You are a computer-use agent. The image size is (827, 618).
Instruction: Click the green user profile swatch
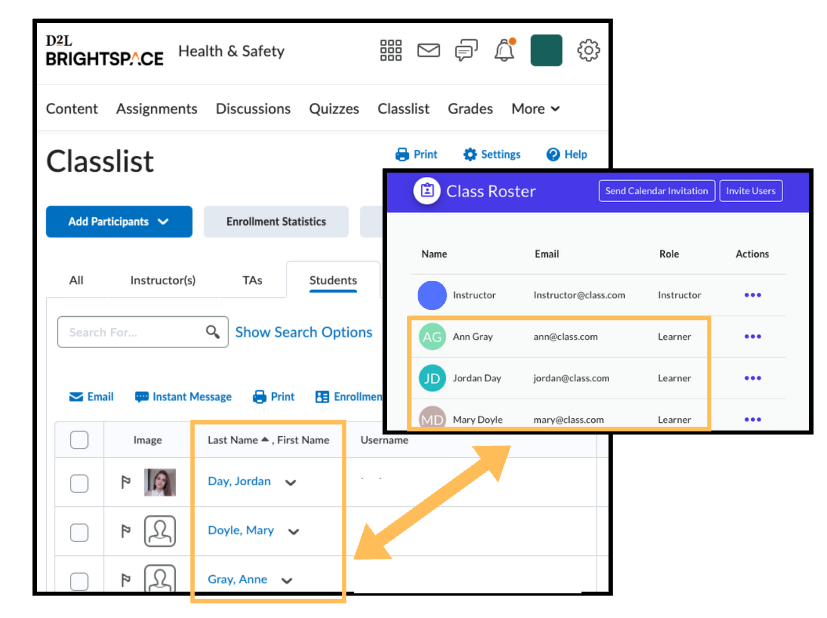(546, 51)
